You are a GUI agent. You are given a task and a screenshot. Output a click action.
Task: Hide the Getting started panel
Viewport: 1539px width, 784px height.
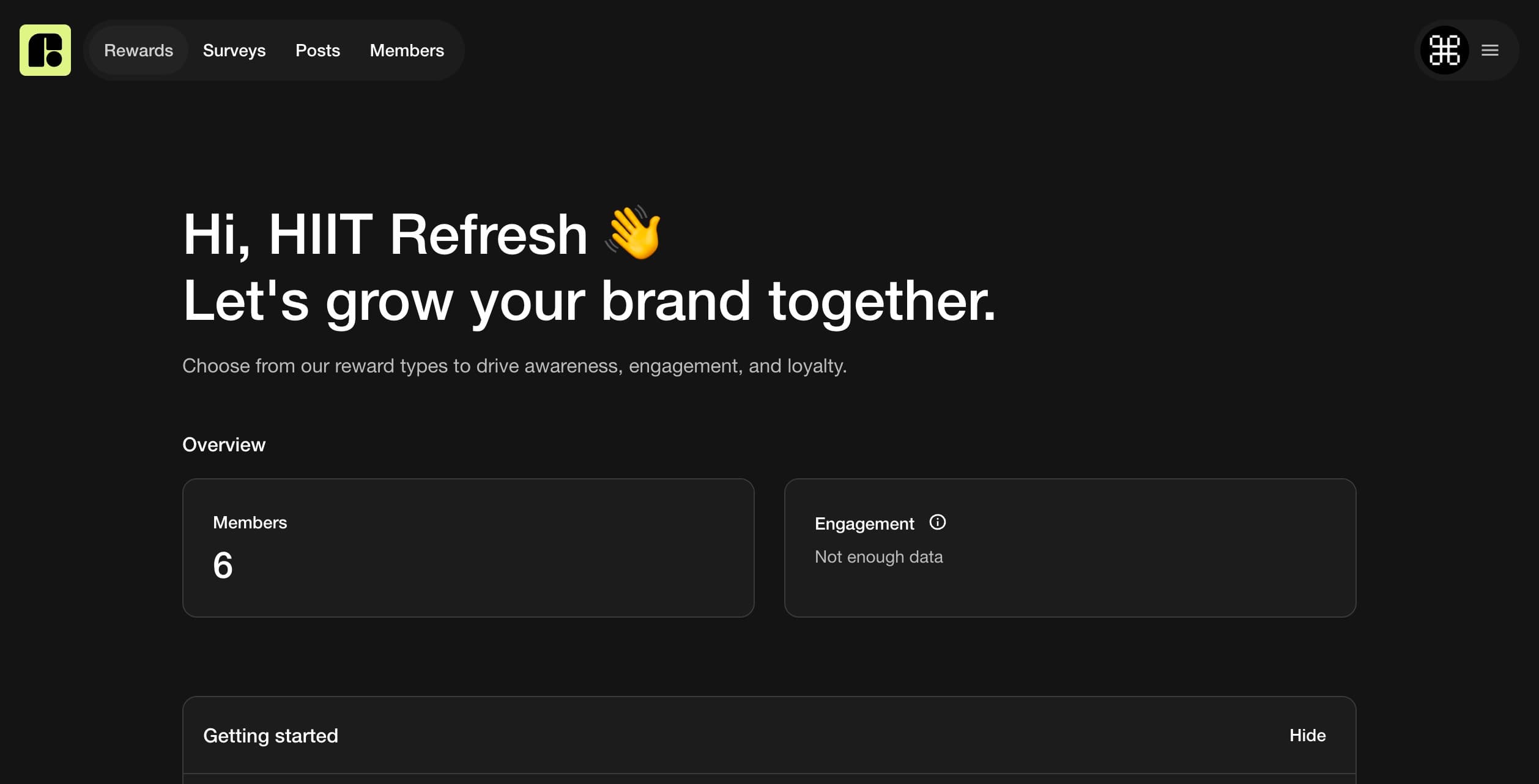tap(1307, 735)
